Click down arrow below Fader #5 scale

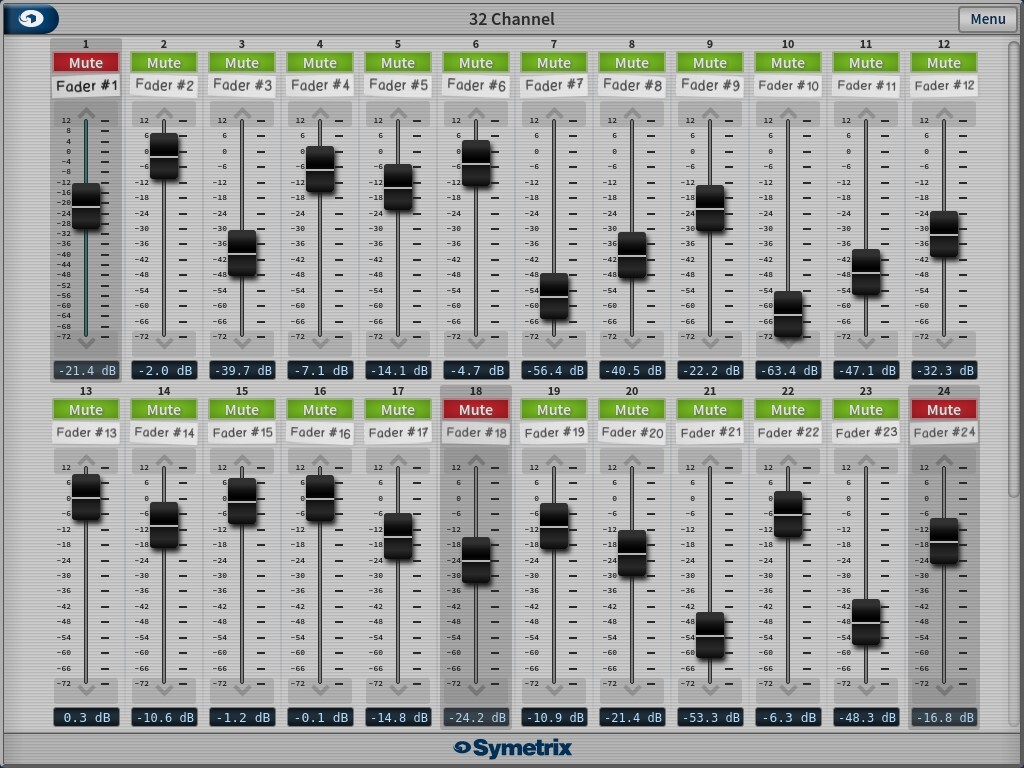[x=398, y=342]
